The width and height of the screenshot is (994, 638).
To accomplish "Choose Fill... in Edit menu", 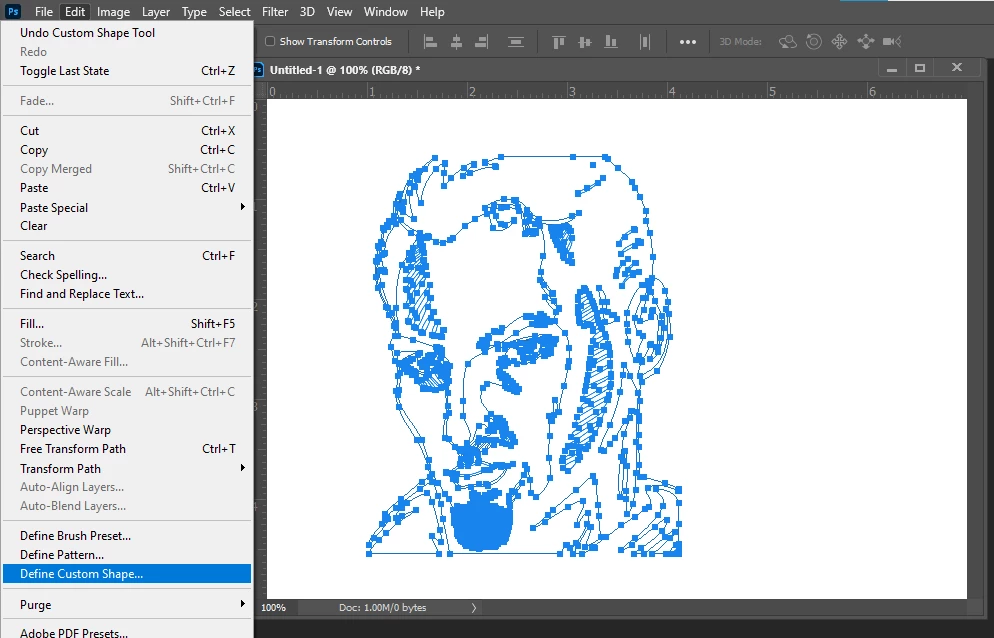I will (x=127, y=323).
